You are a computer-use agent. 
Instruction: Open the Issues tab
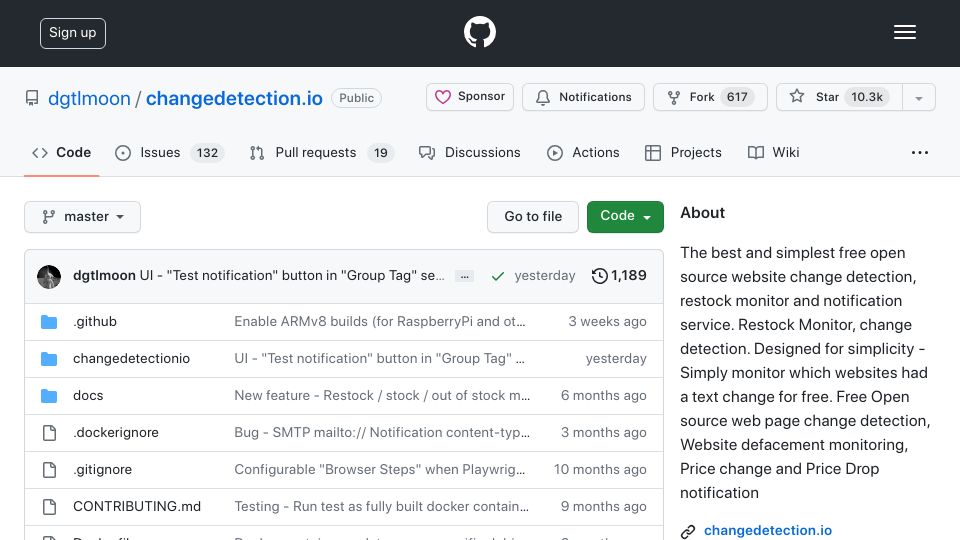pos(170,152)
